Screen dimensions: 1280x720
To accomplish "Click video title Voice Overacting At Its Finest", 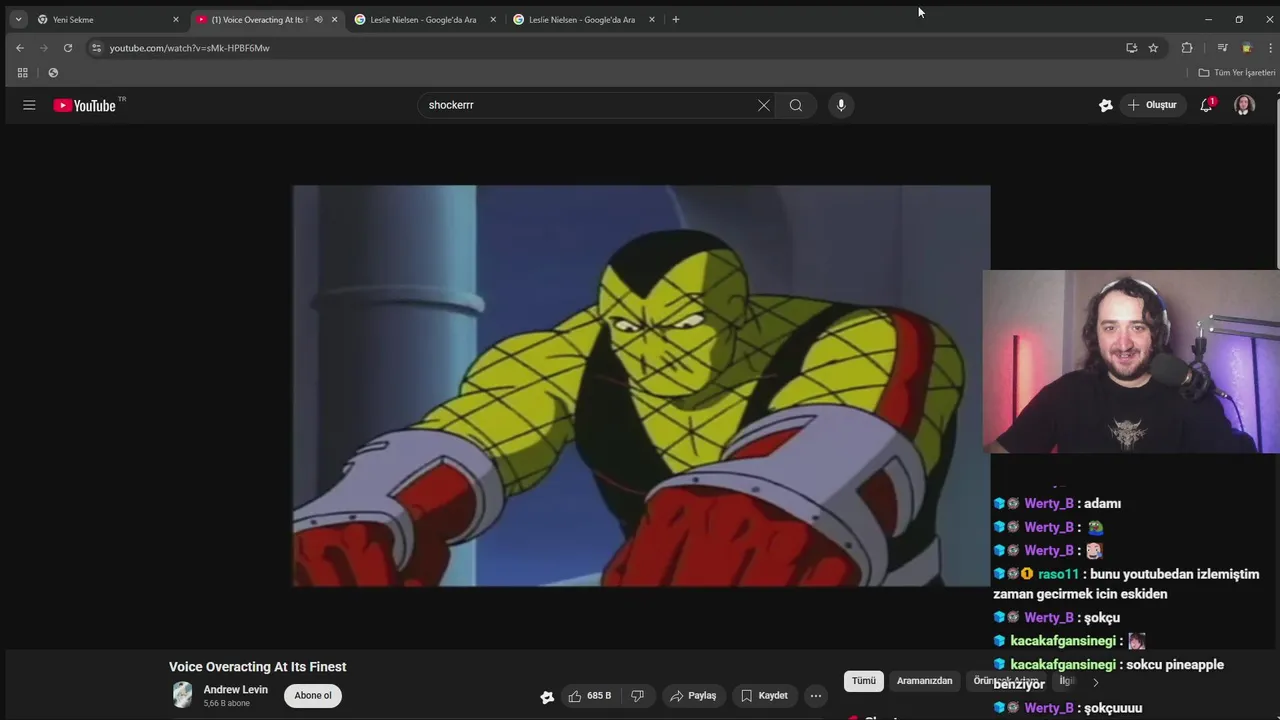I will [x=258, y=667].
